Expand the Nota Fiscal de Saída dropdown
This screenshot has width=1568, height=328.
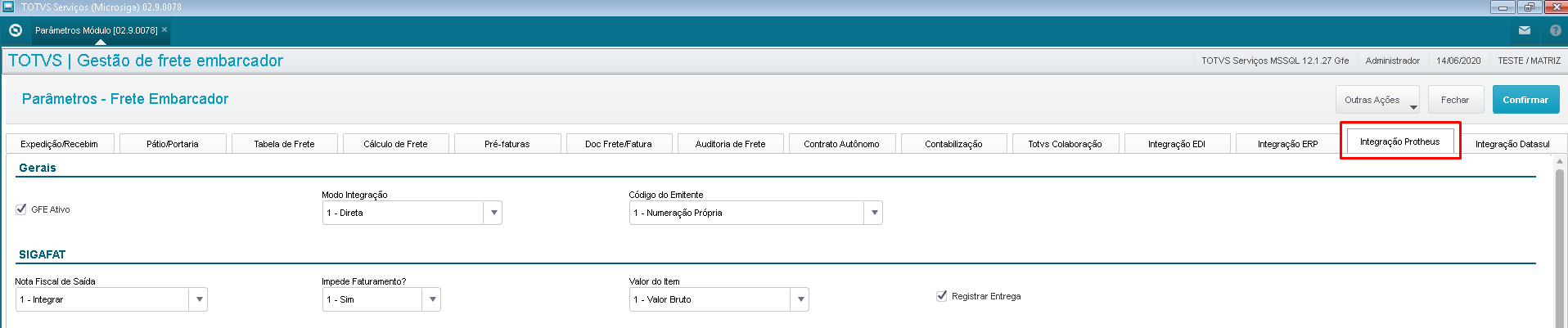(199, 299)
